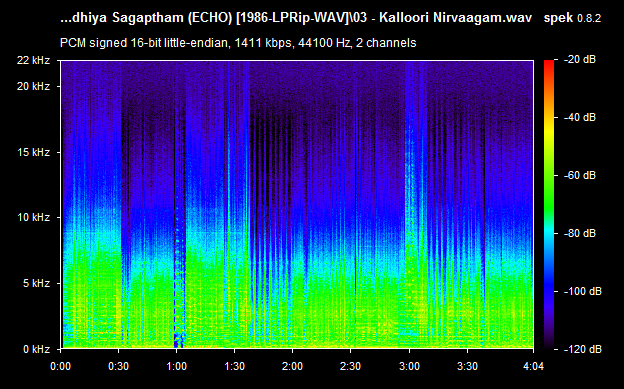
Task: Click the -120 dB legend label
Action: [x=583, y=349]
